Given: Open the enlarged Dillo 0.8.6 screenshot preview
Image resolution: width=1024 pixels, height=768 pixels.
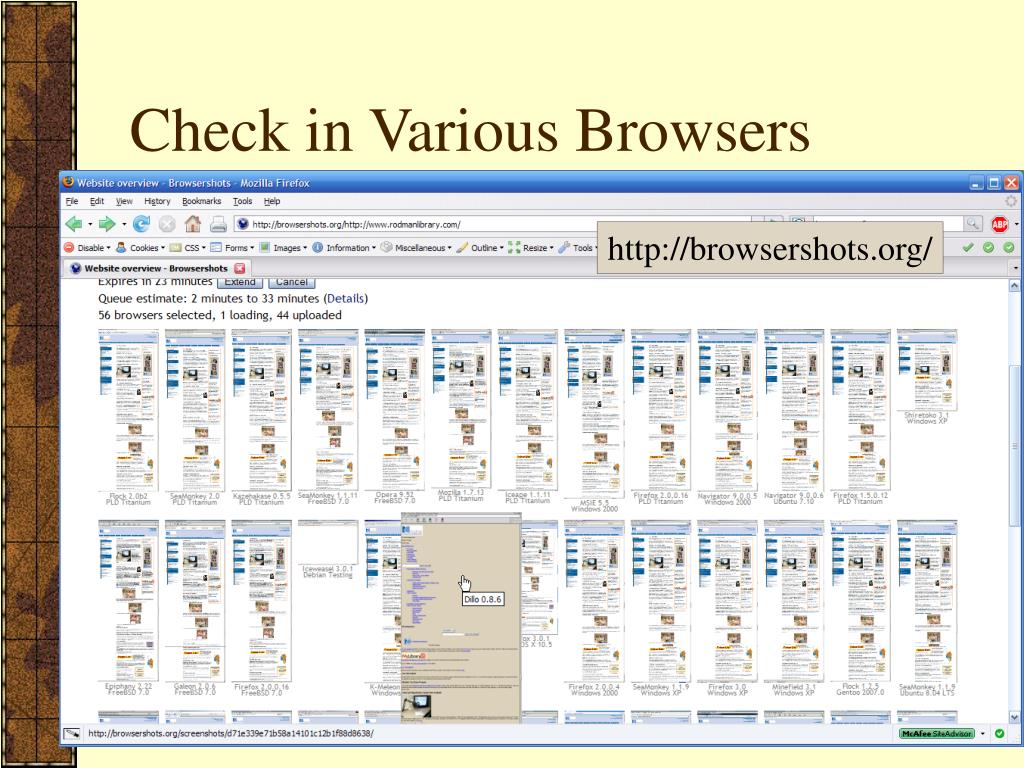Looking at the screenshot, I should 461,618.
